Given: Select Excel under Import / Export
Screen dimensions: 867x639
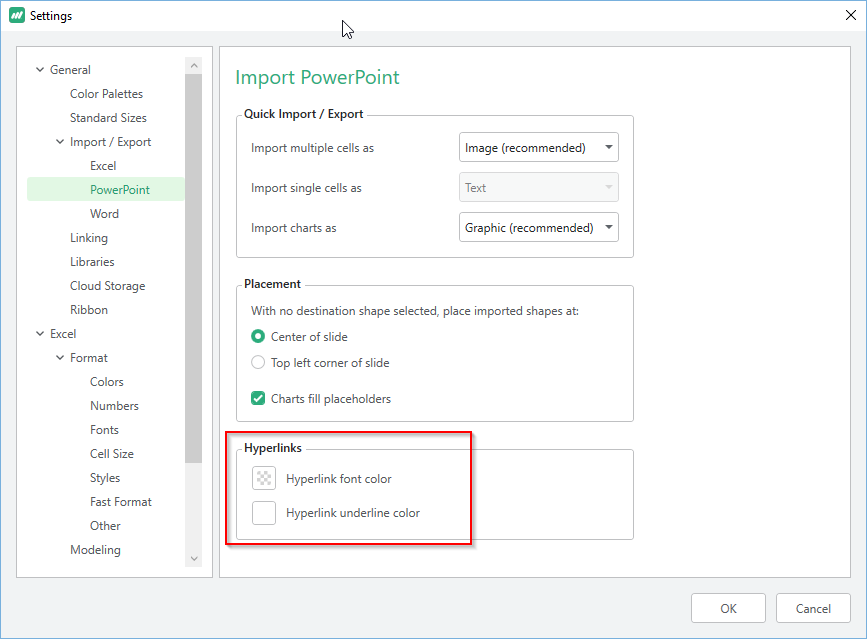Looking at the screenshot, I should pyautogui.click(x=103, y=166).
